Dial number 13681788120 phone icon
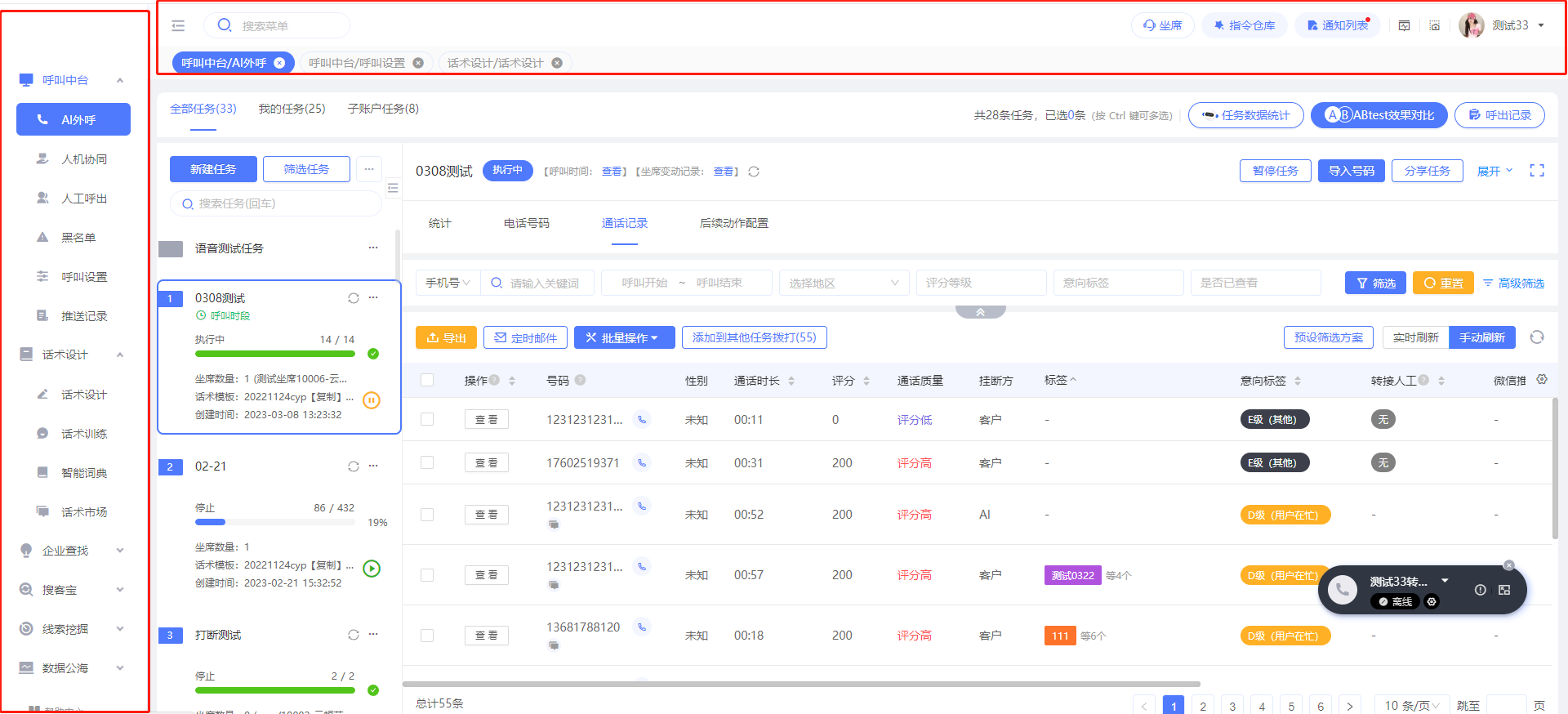The image size is (1568, 714). (x=642, y=627)
